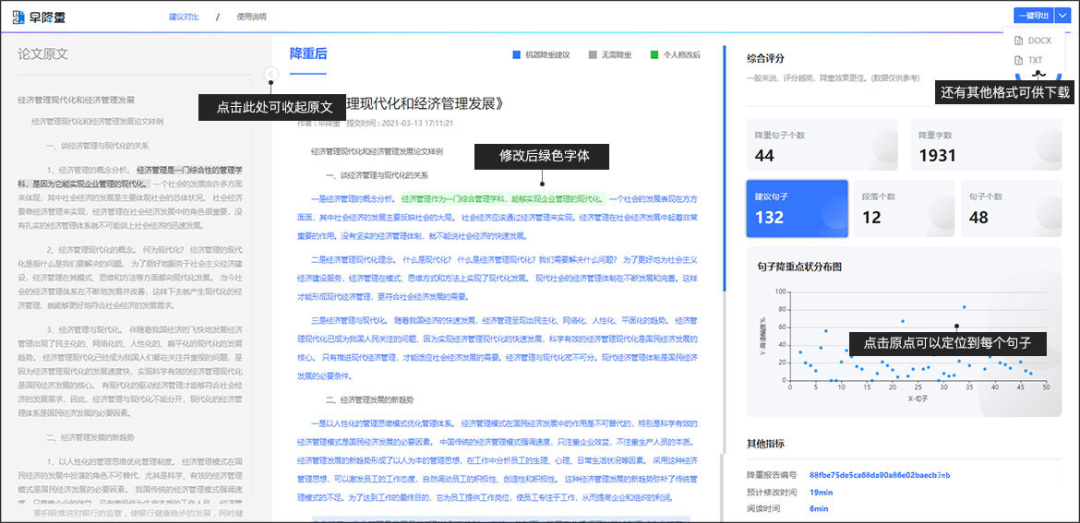The image size is (1080, 523).
Task: Click the report number 88fbe75de5ca68da90a86e02baecb2eb
Action: [x=880, y=475]
